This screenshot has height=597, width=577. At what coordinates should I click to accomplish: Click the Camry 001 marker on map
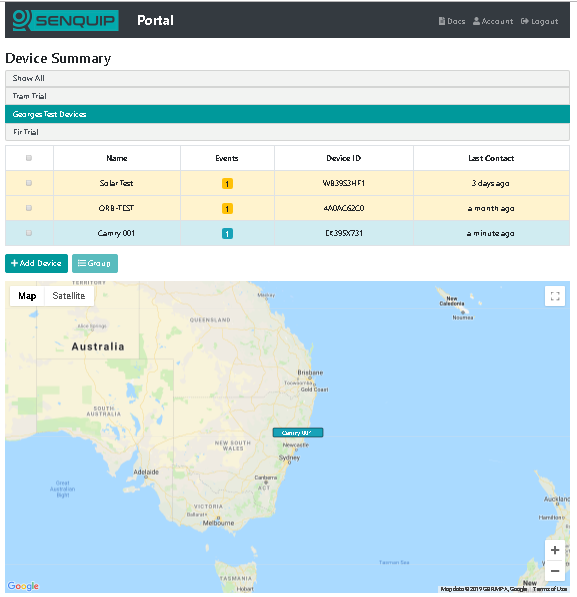(298, 433)
